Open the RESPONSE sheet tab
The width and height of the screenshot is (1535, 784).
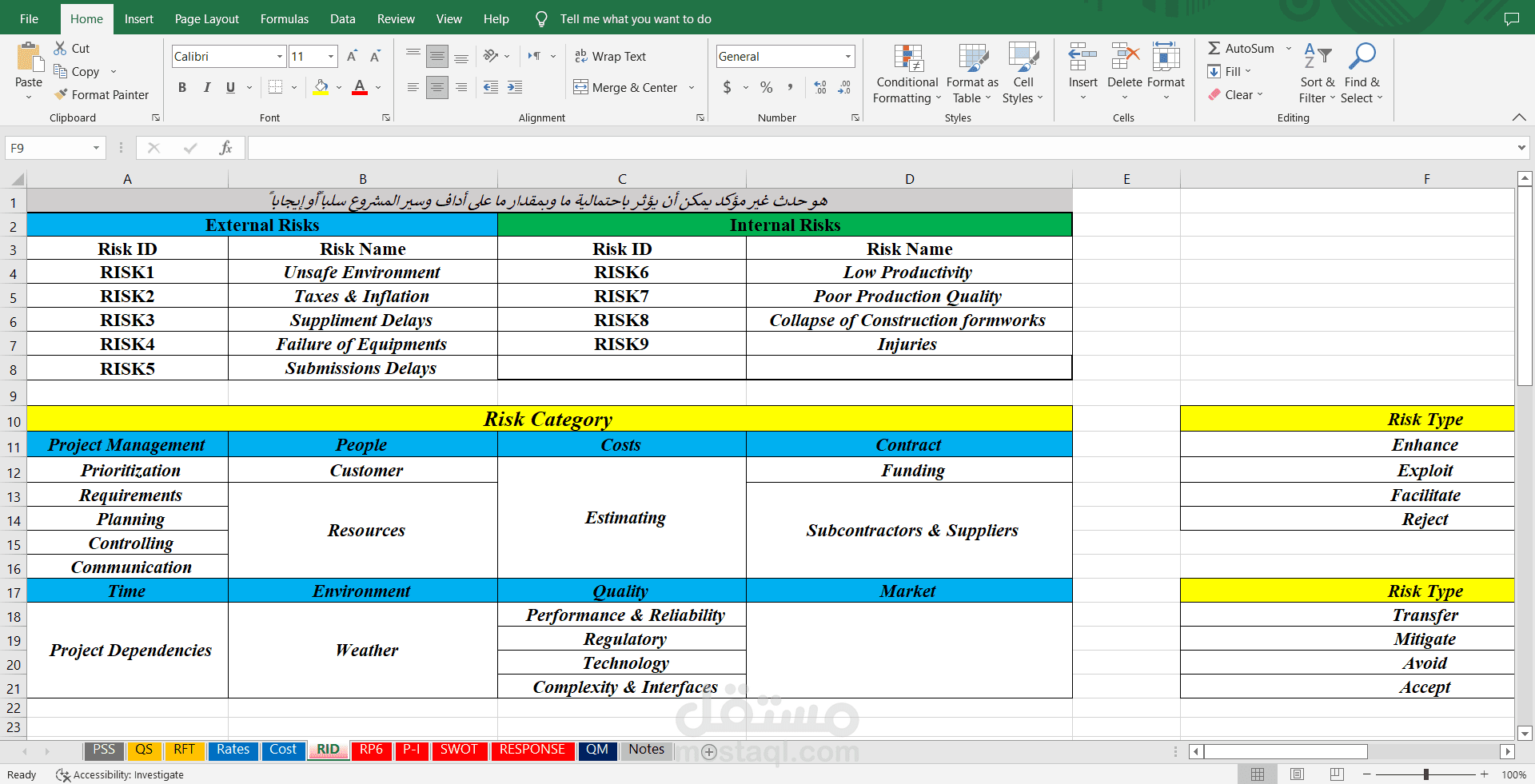(532, 750)
